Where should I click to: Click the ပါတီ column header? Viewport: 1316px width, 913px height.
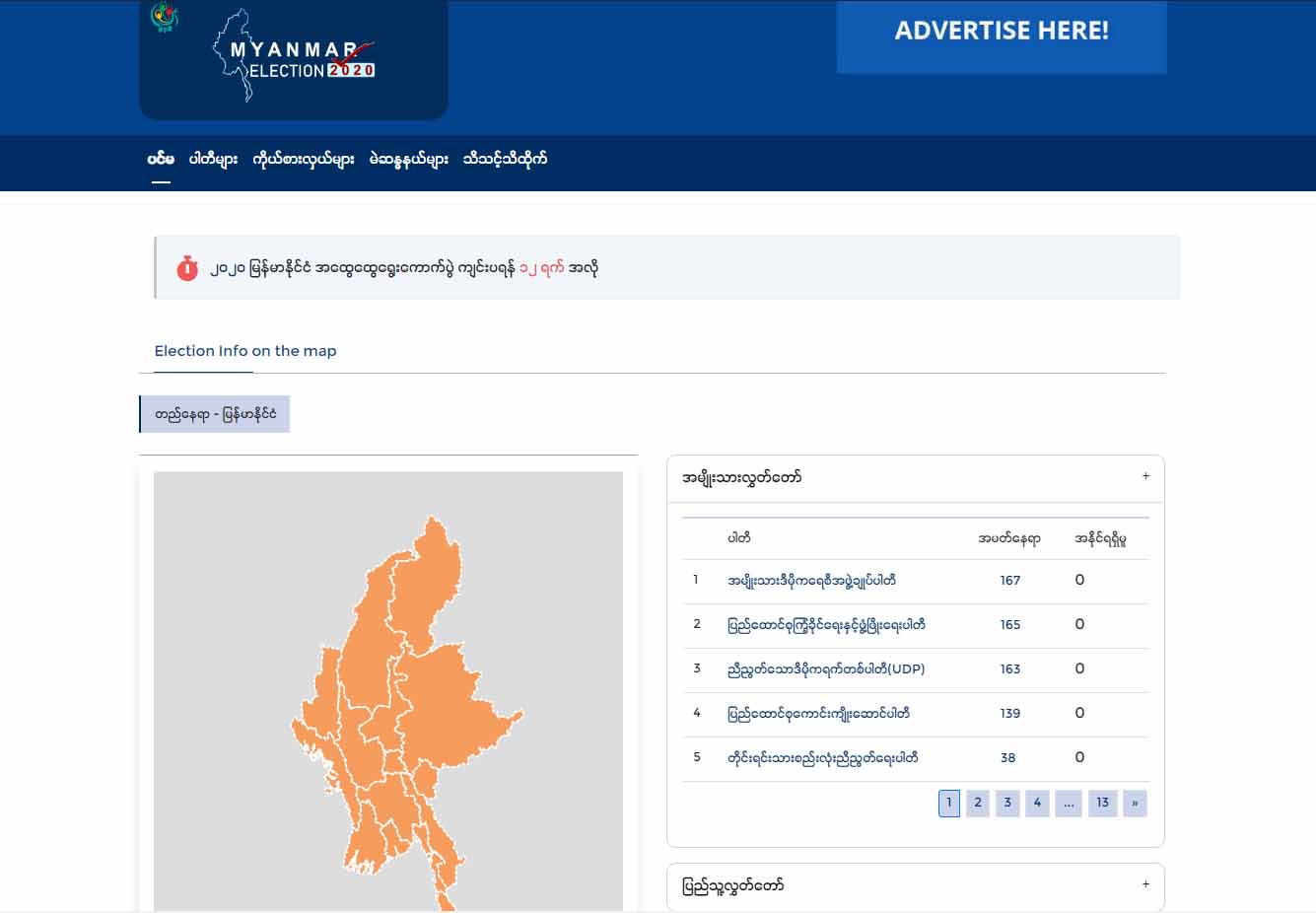(x=739, y=538)
